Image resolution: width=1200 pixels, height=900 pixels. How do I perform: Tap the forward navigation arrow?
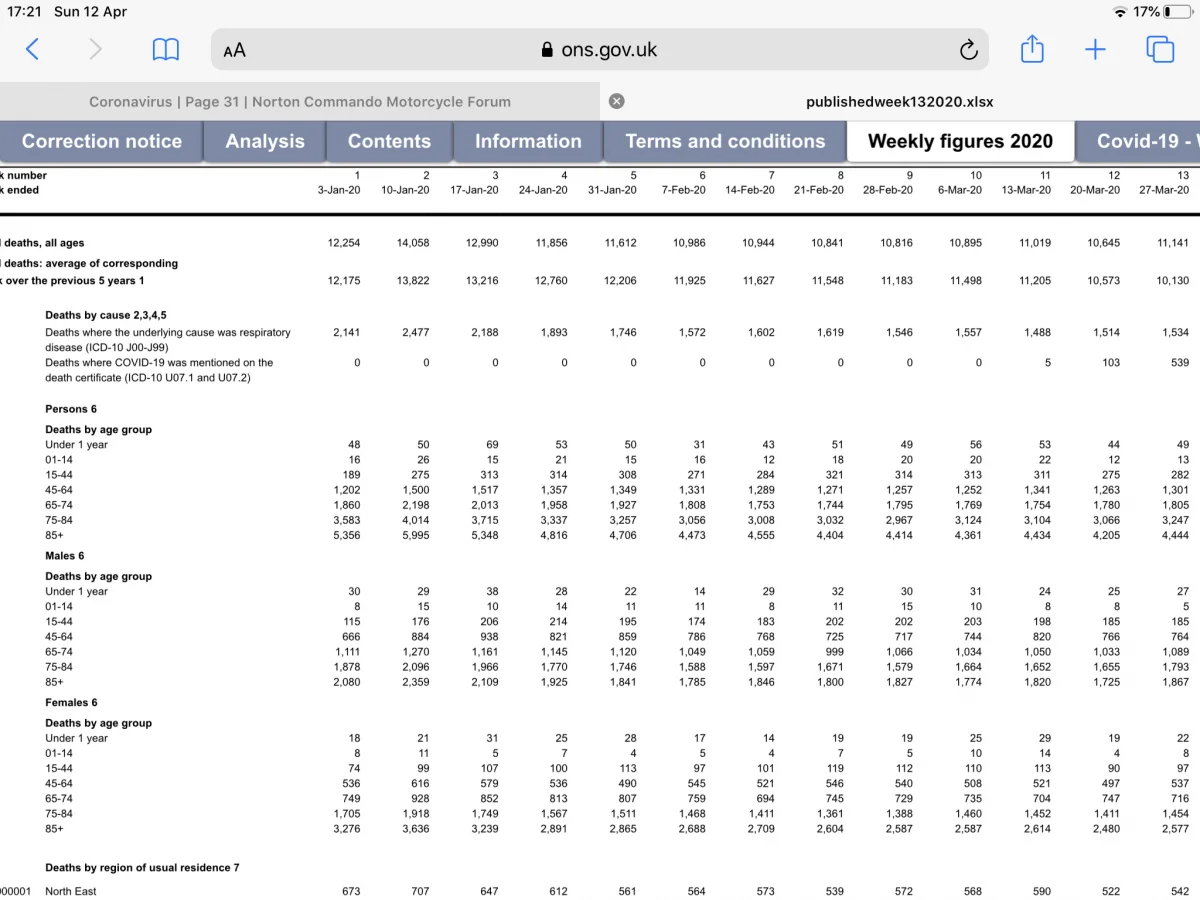point(95,49)
